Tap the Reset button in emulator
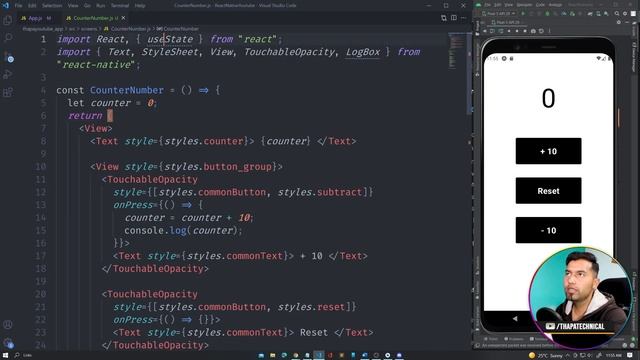640x360 pixels. tap(548, 191)
